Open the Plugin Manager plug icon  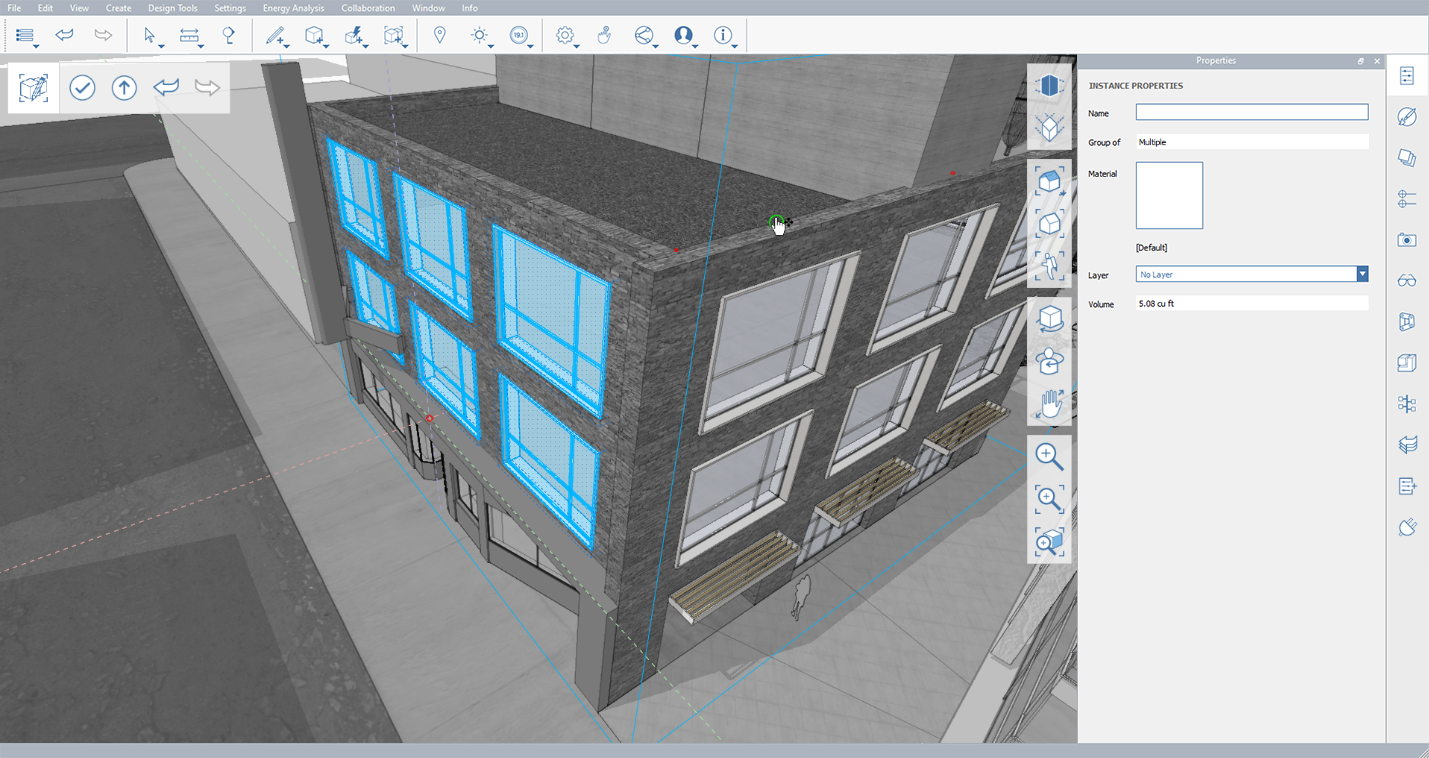pos(1407,527)
